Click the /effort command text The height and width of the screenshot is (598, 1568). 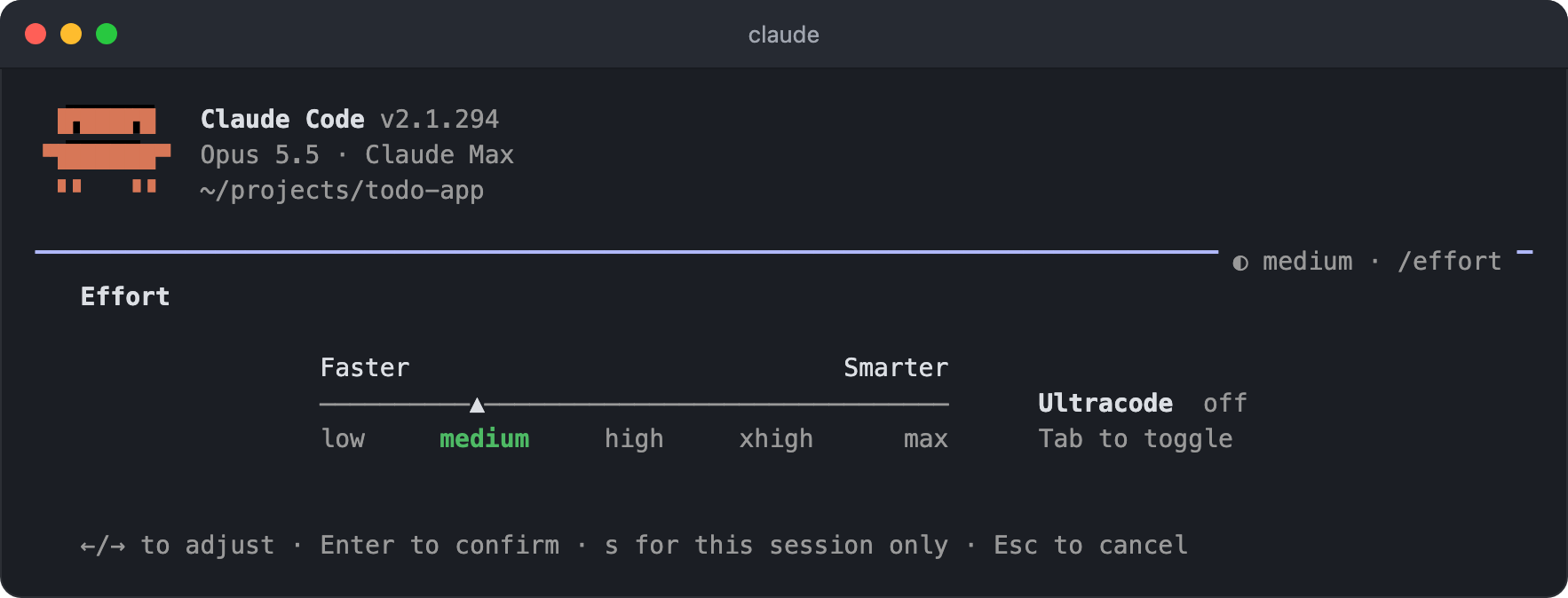pos(1449,261)
